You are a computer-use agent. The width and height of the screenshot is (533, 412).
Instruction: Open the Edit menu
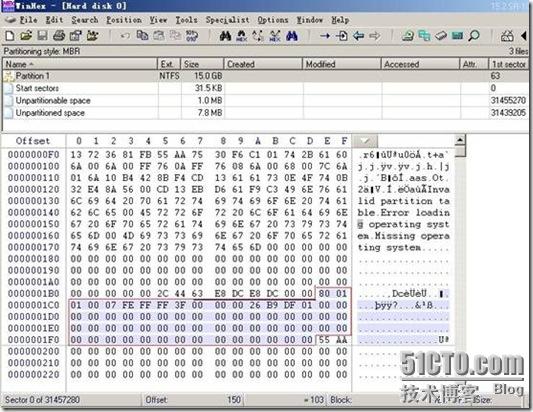(54, 20)
